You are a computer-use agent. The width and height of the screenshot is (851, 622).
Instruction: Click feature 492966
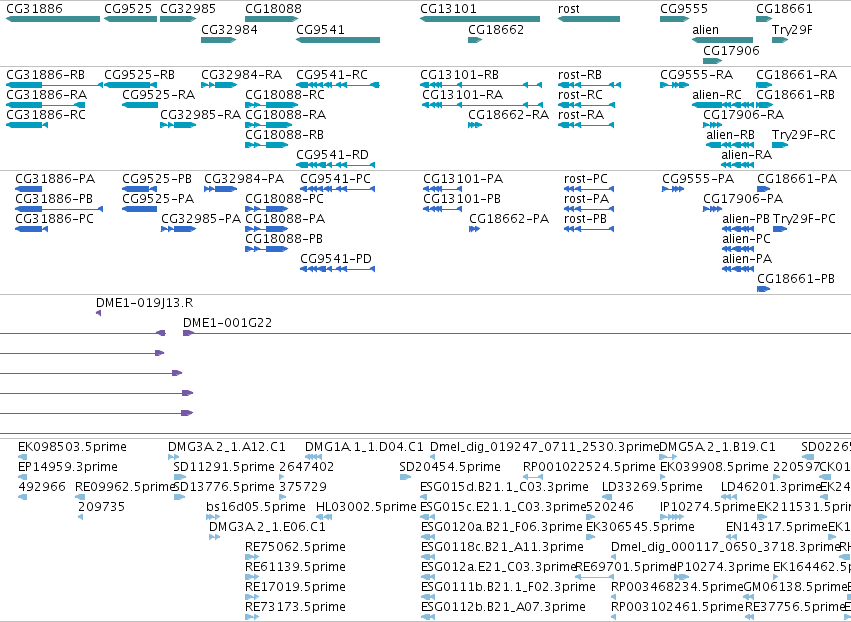click(22, 497)
